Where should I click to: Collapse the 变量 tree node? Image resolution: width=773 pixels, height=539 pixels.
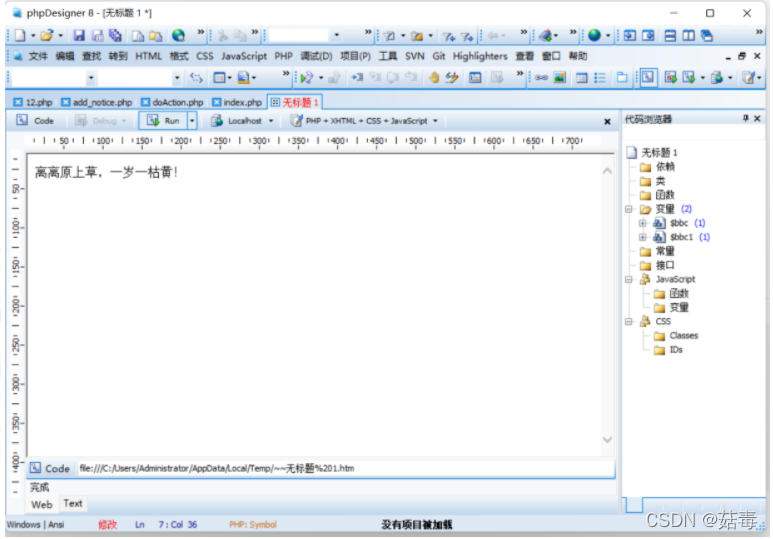point(629,209)
